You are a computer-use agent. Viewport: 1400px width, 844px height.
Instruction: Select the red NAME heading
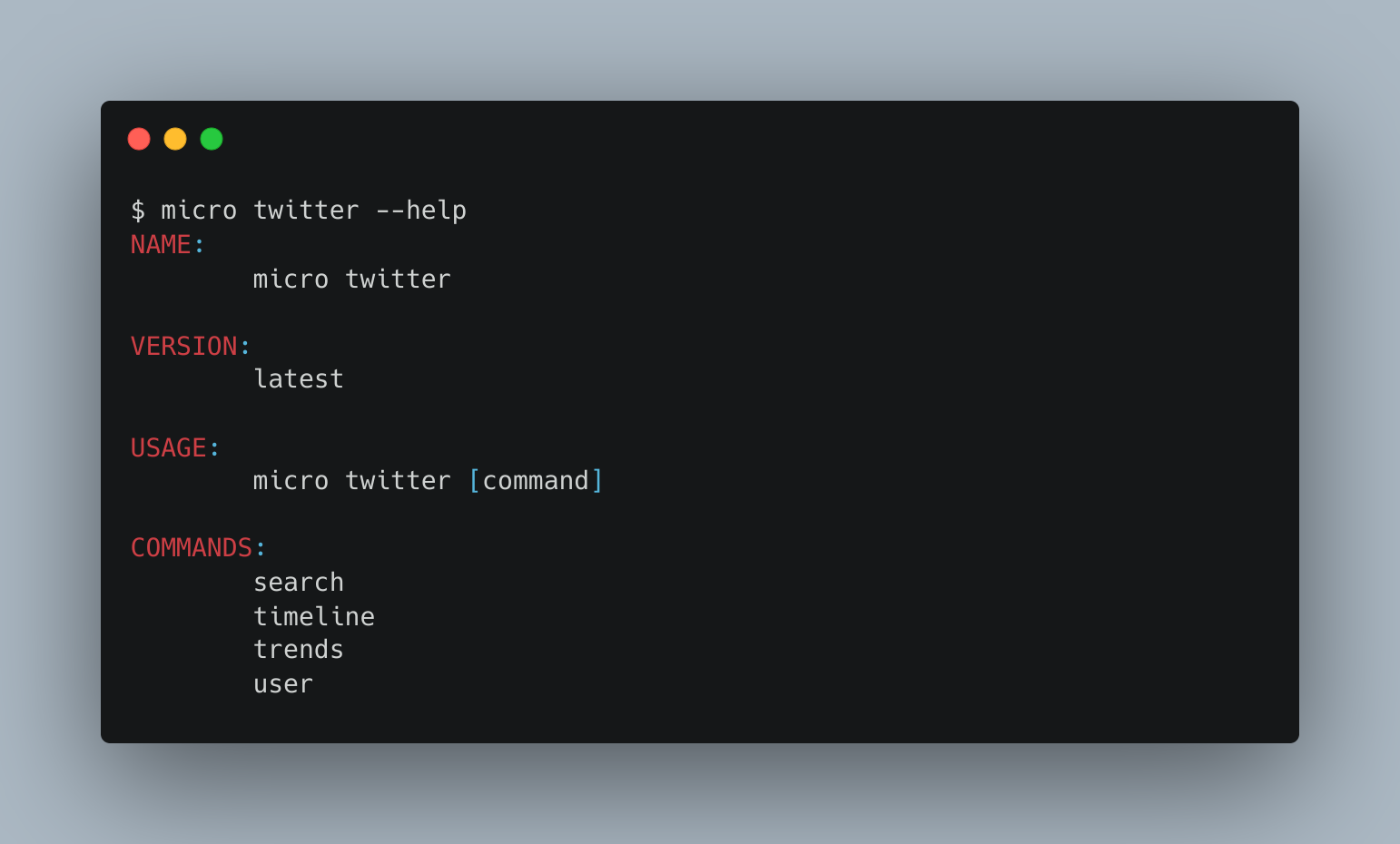point(161,245)
